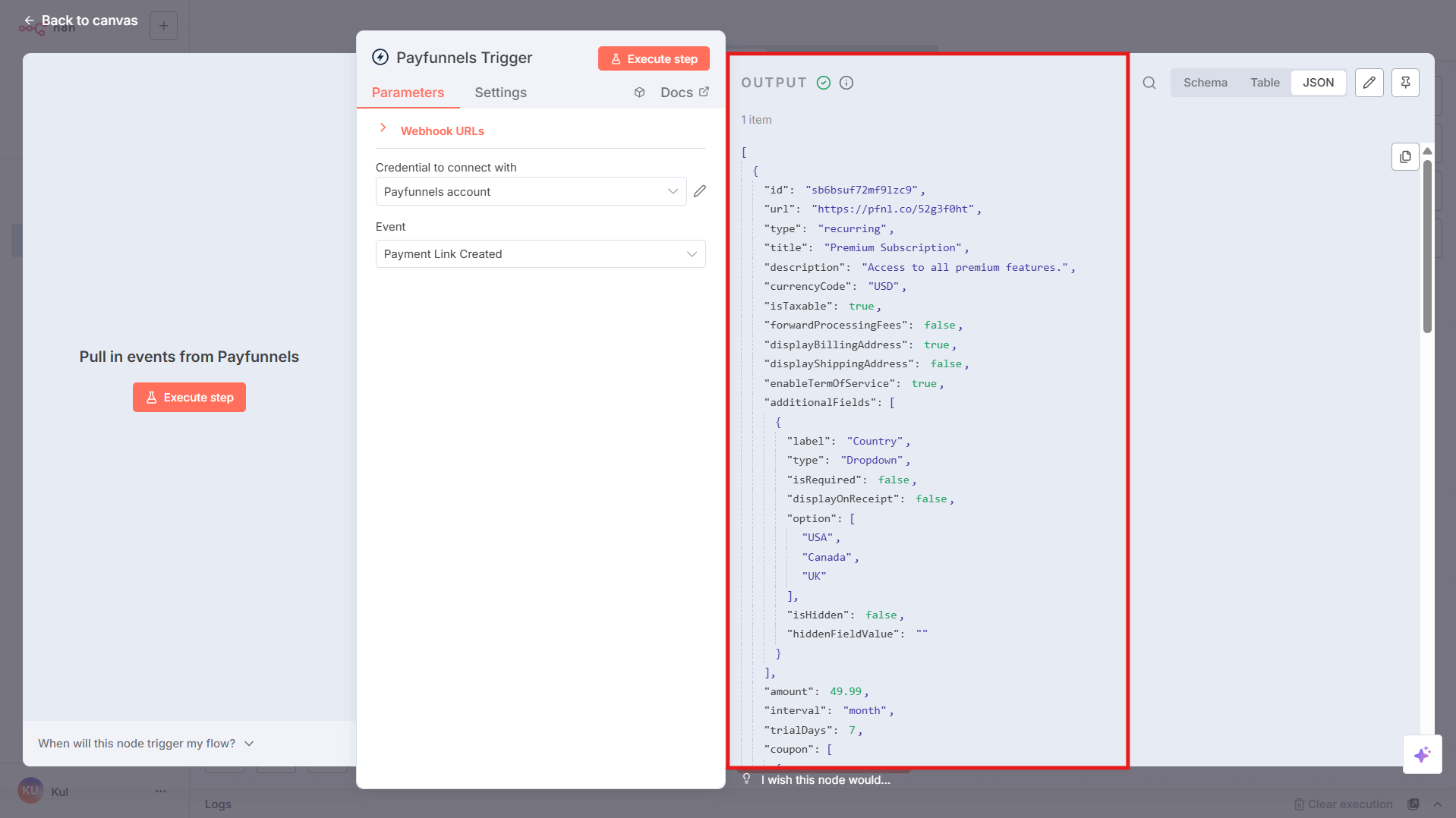Select the "Country" label value
Screen dimensions: 1456x818
pyautogui.click(x=875, y=441)
